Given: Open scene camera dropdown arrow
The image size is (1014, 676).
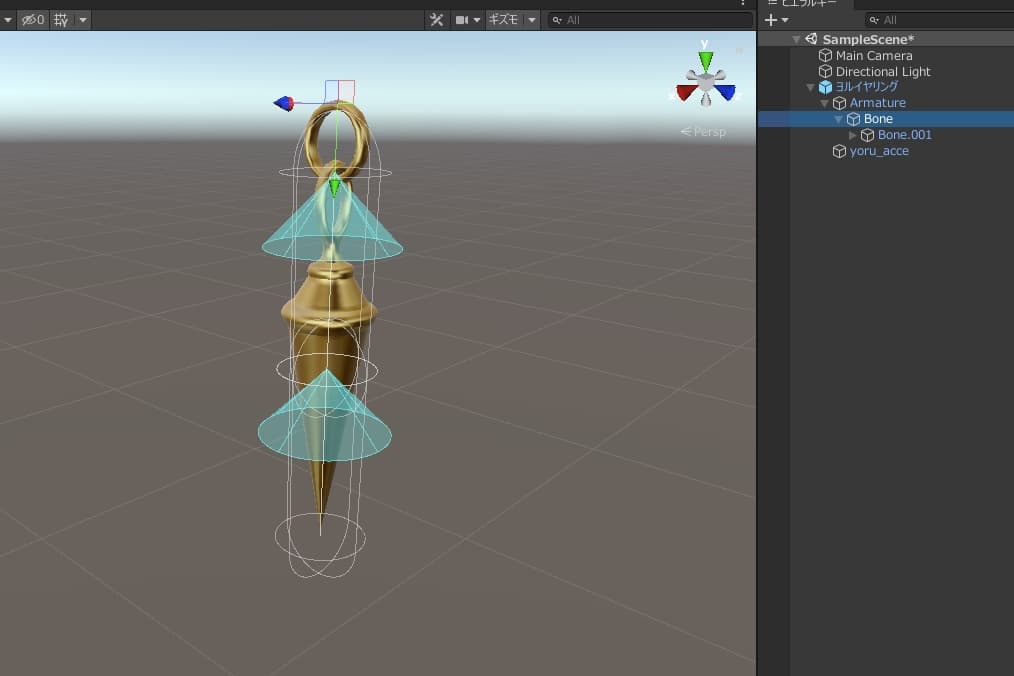Looking at the screenshot, I should [x=477, y=20].
